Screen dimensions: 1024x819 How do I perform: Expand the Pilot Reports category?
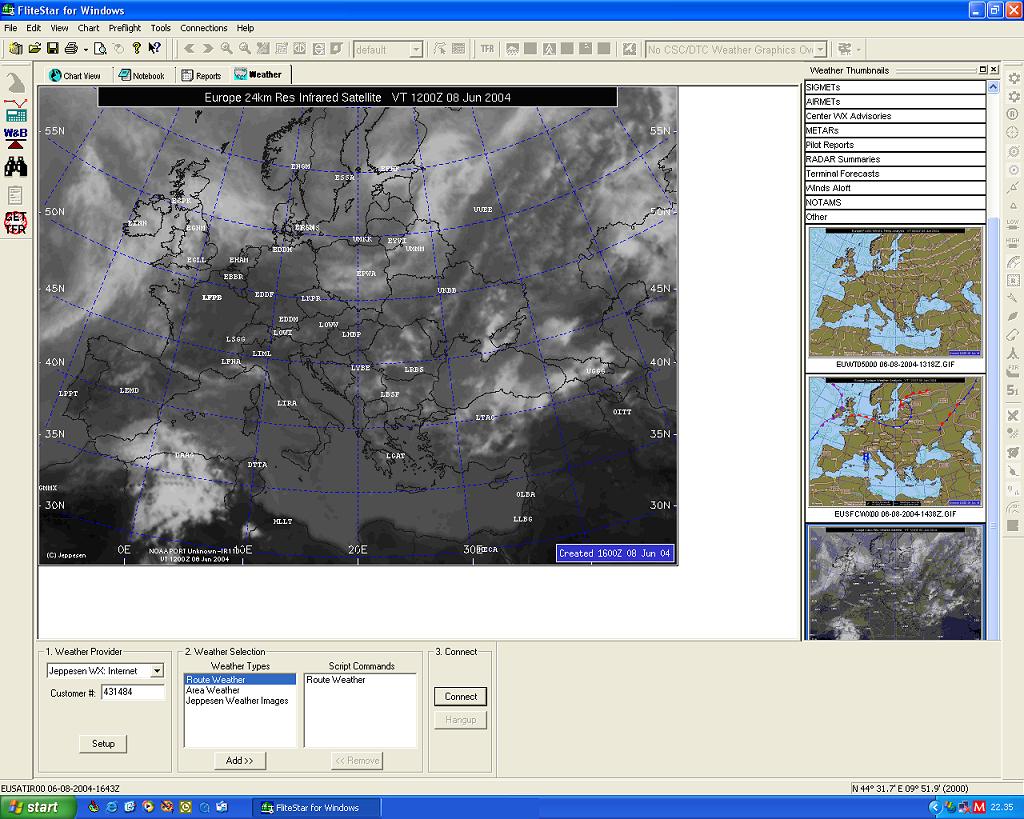895,145
